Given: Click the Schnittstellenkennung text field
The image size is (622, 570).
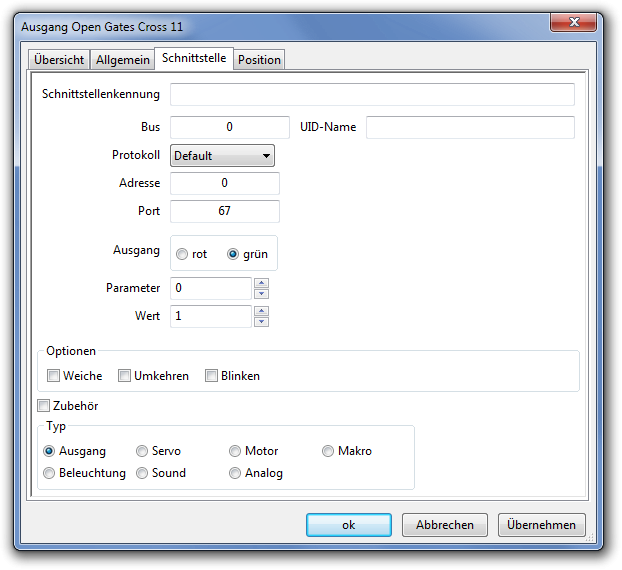Looking at the screenshot, I should click(x=372, y=95).
